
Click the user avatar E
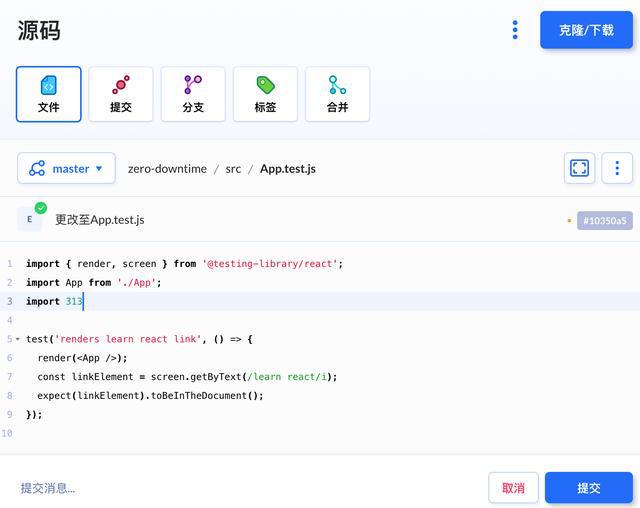[x=29, y=220]
